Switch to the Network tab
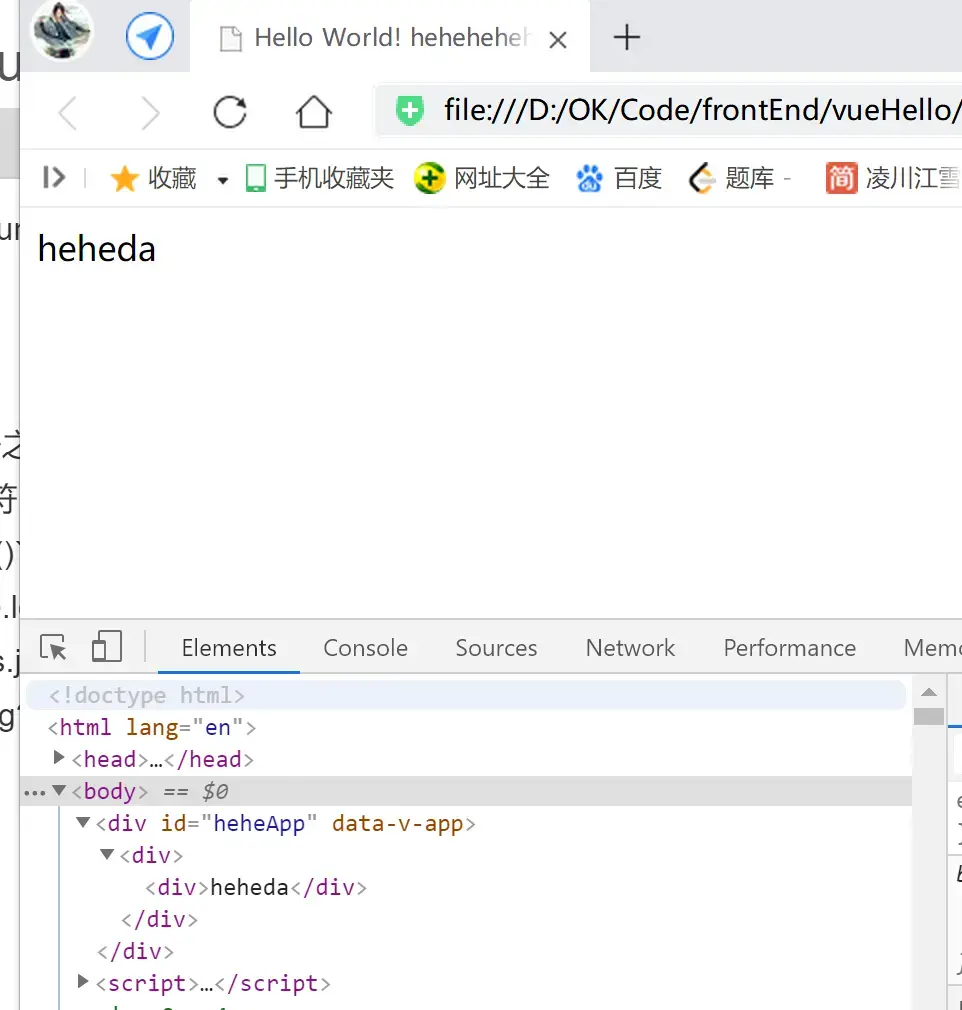This screenshot has height=1010, width=962. click(x=630, y=648)
